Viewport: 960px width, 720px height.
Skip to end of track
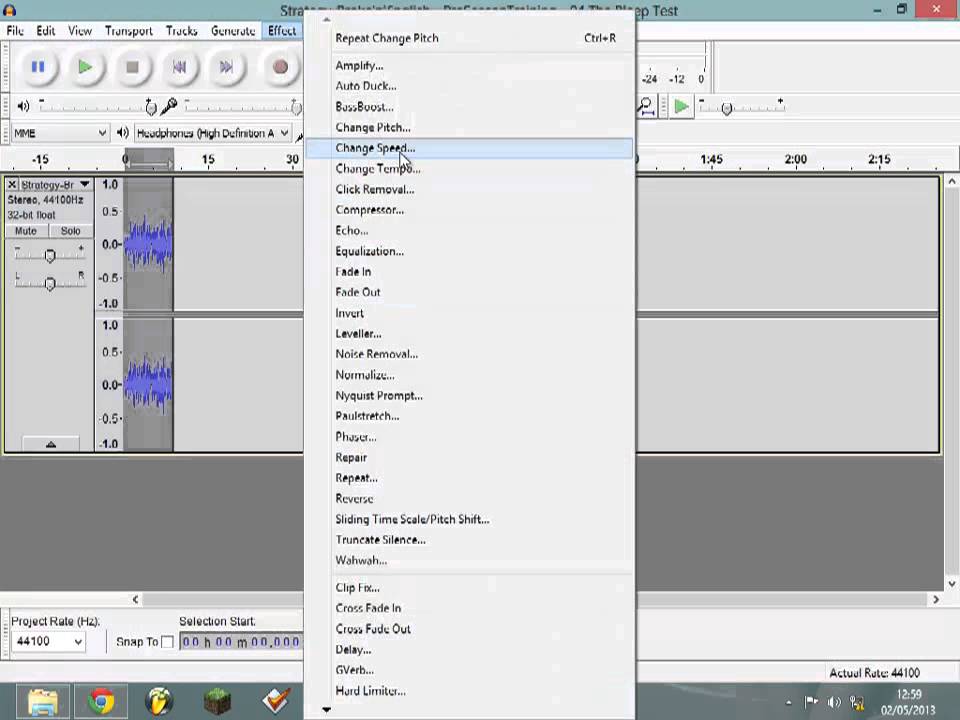[226, 67]
